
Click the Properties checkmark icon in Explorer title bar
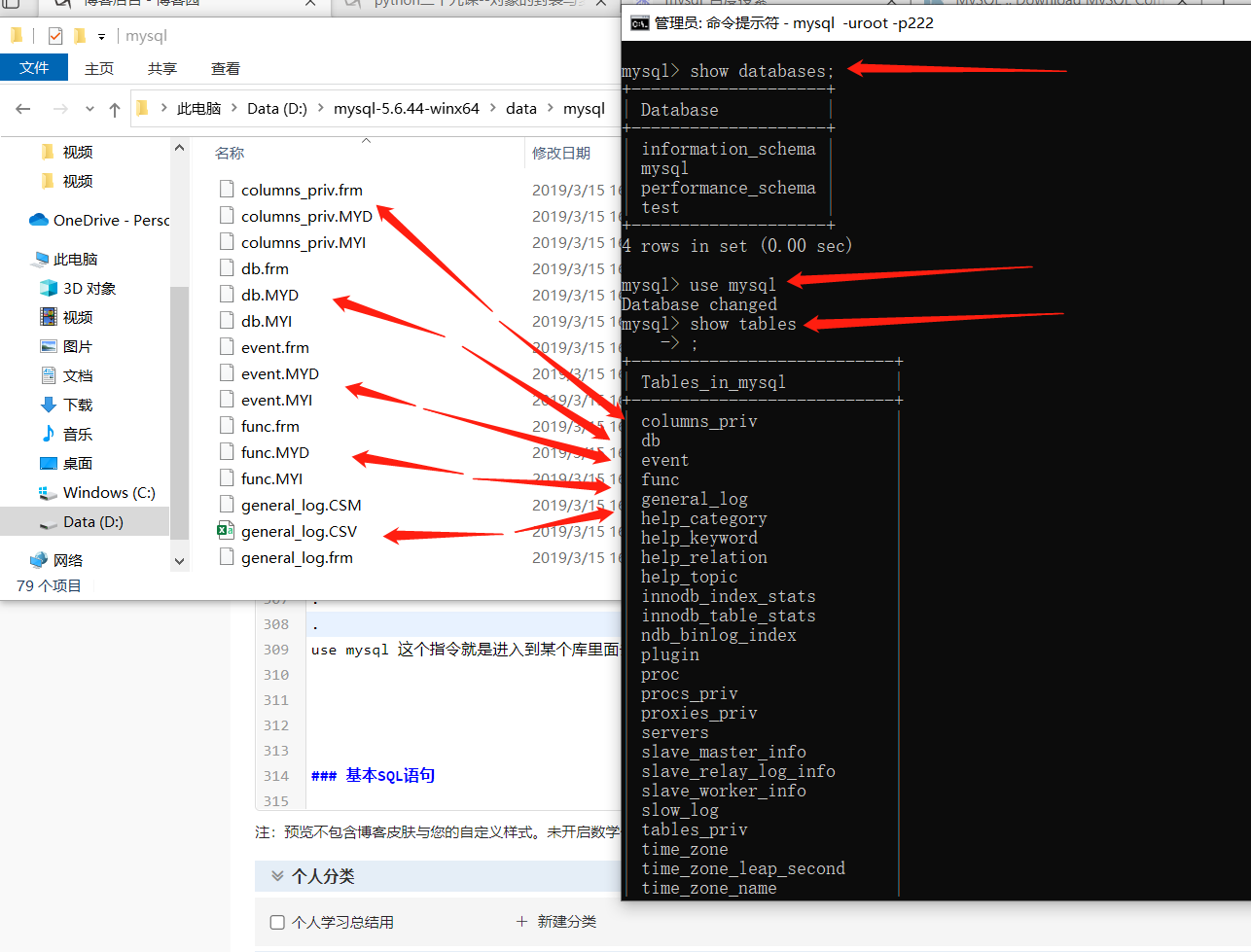55,36
